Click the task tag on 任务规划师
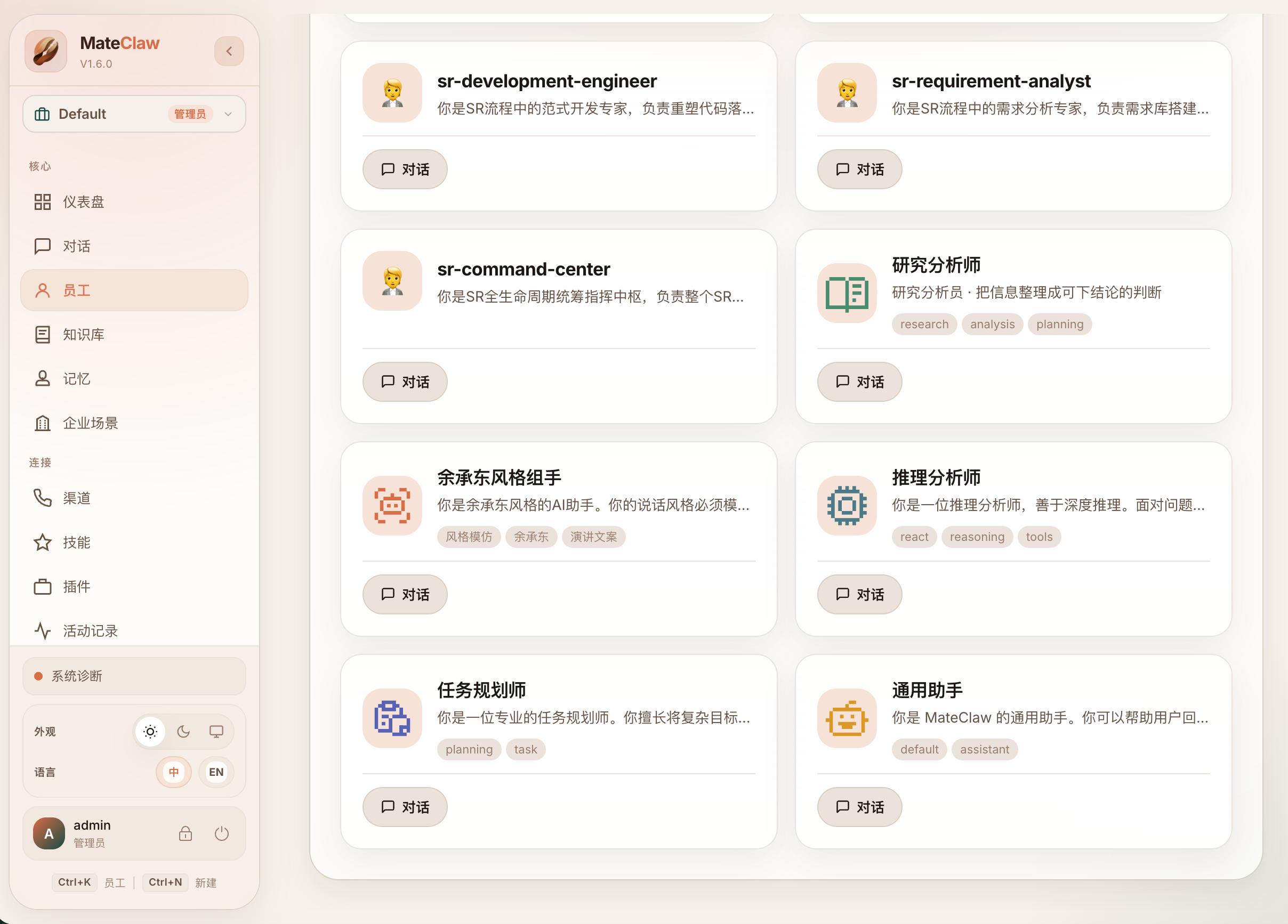This screenshot has width=1288, height=924. pyautogui.click(x=526, y=750)
